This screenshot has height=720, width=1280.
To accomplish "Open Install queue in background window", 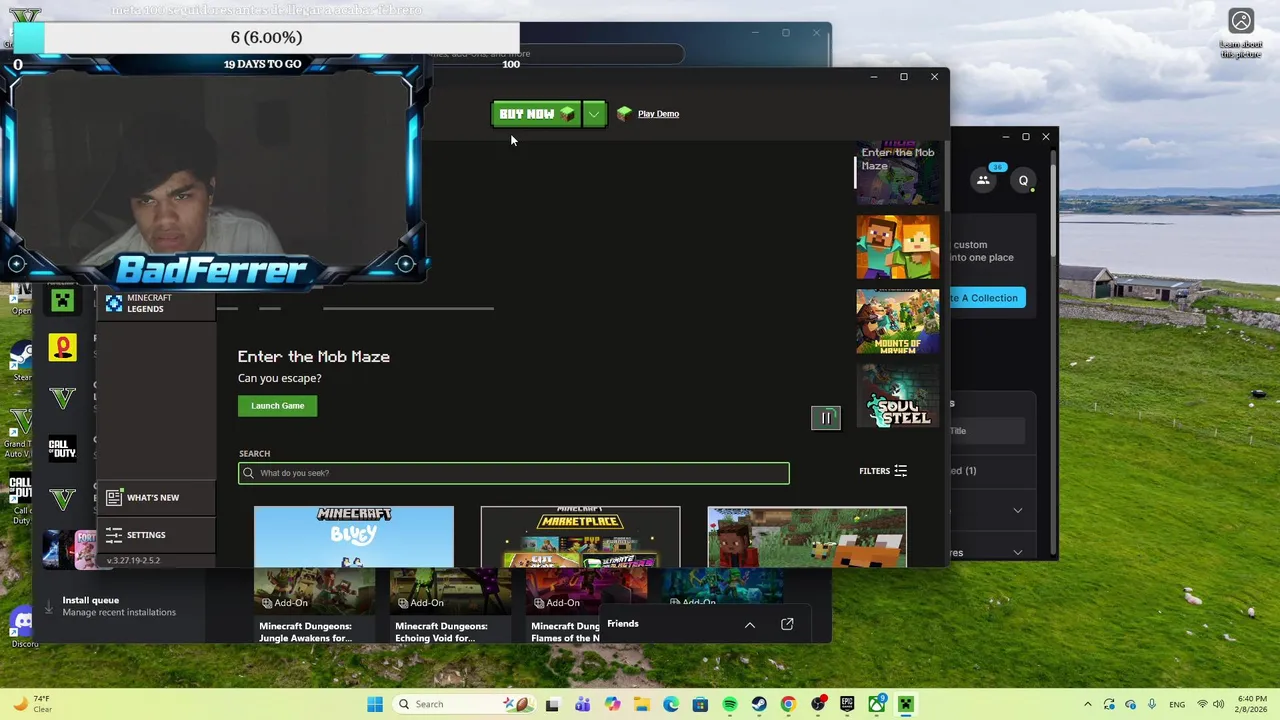I will (118, 606).
